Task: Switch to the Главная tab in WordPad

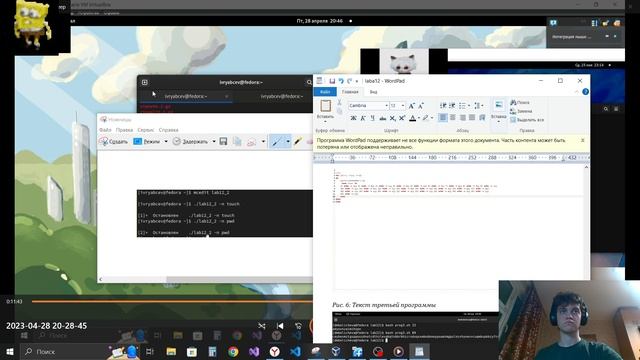Action: [x=350, y=92]
